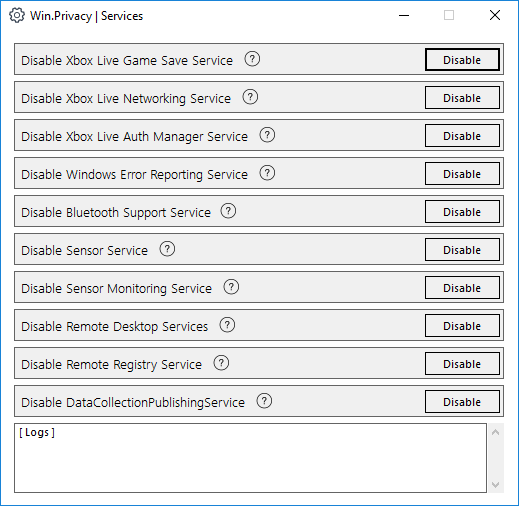Open help for Xbox Live Networking Service
Screen dimensions: 519x506
[x=250, y=97]
